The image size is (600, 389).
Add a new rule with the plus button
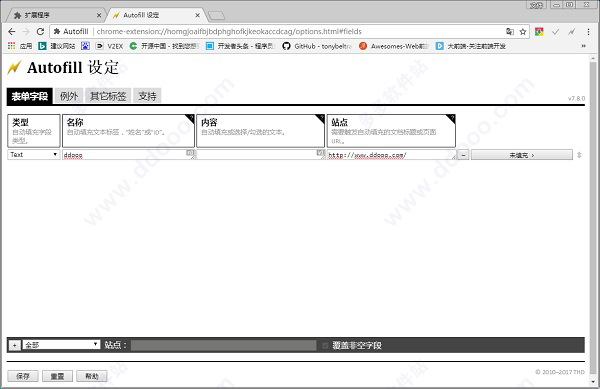click(15, 345)
